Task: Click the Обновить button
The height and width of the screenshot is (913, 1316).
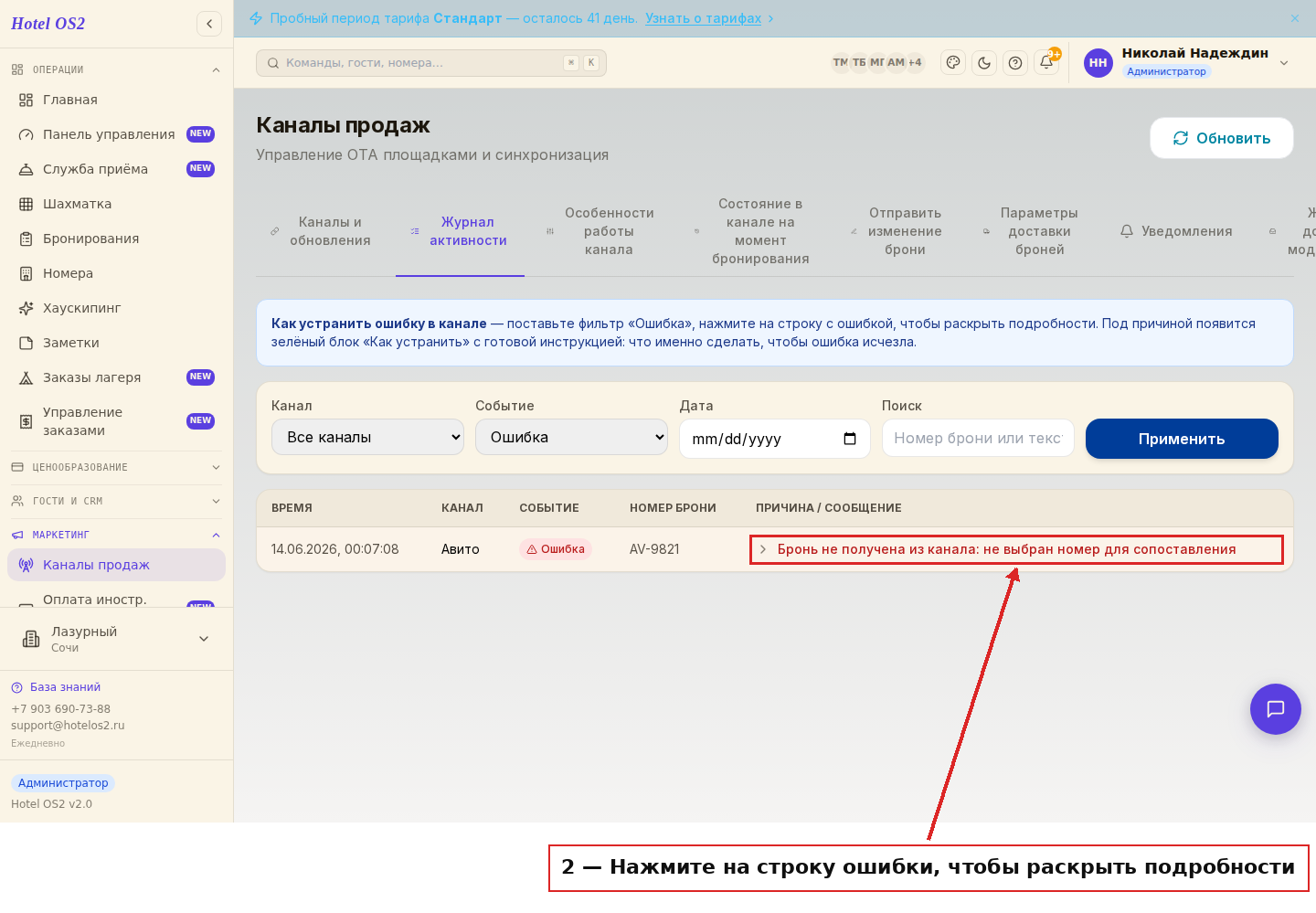Action: click(x=1222, y=138)
